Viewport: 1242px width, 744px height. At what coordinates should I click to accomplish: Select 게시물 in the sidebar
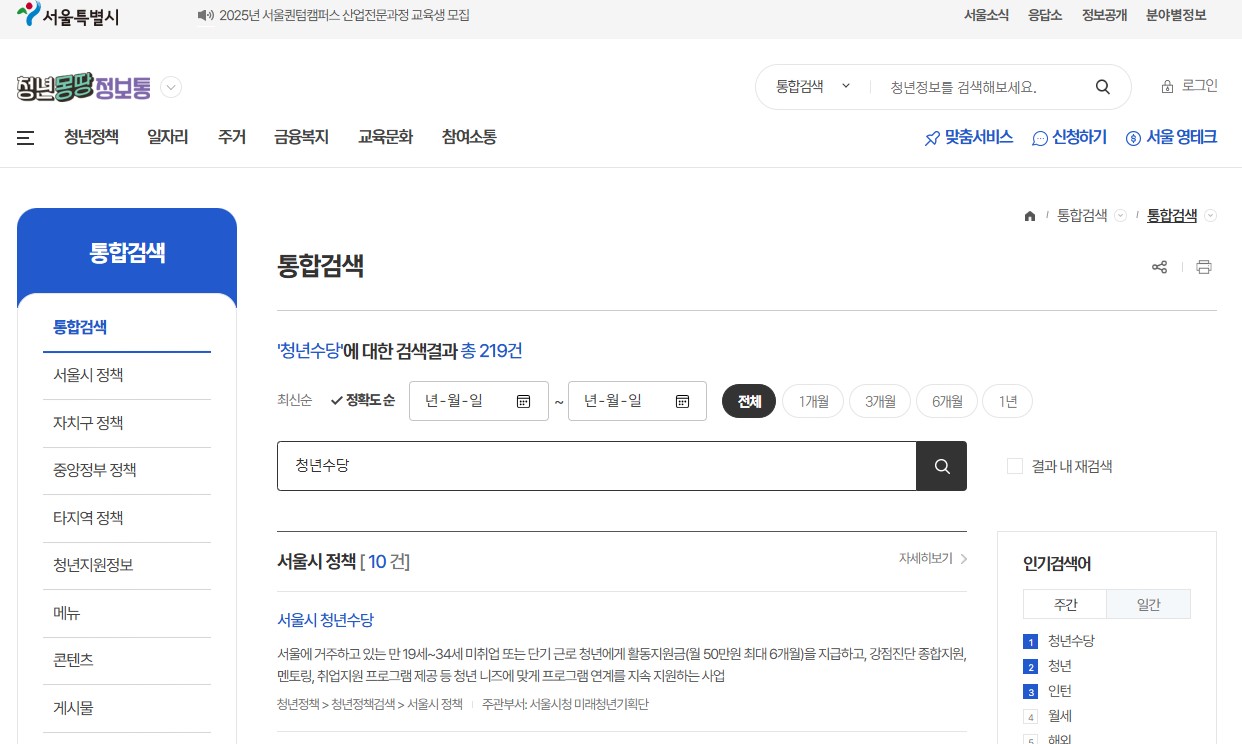pos(127,708)
